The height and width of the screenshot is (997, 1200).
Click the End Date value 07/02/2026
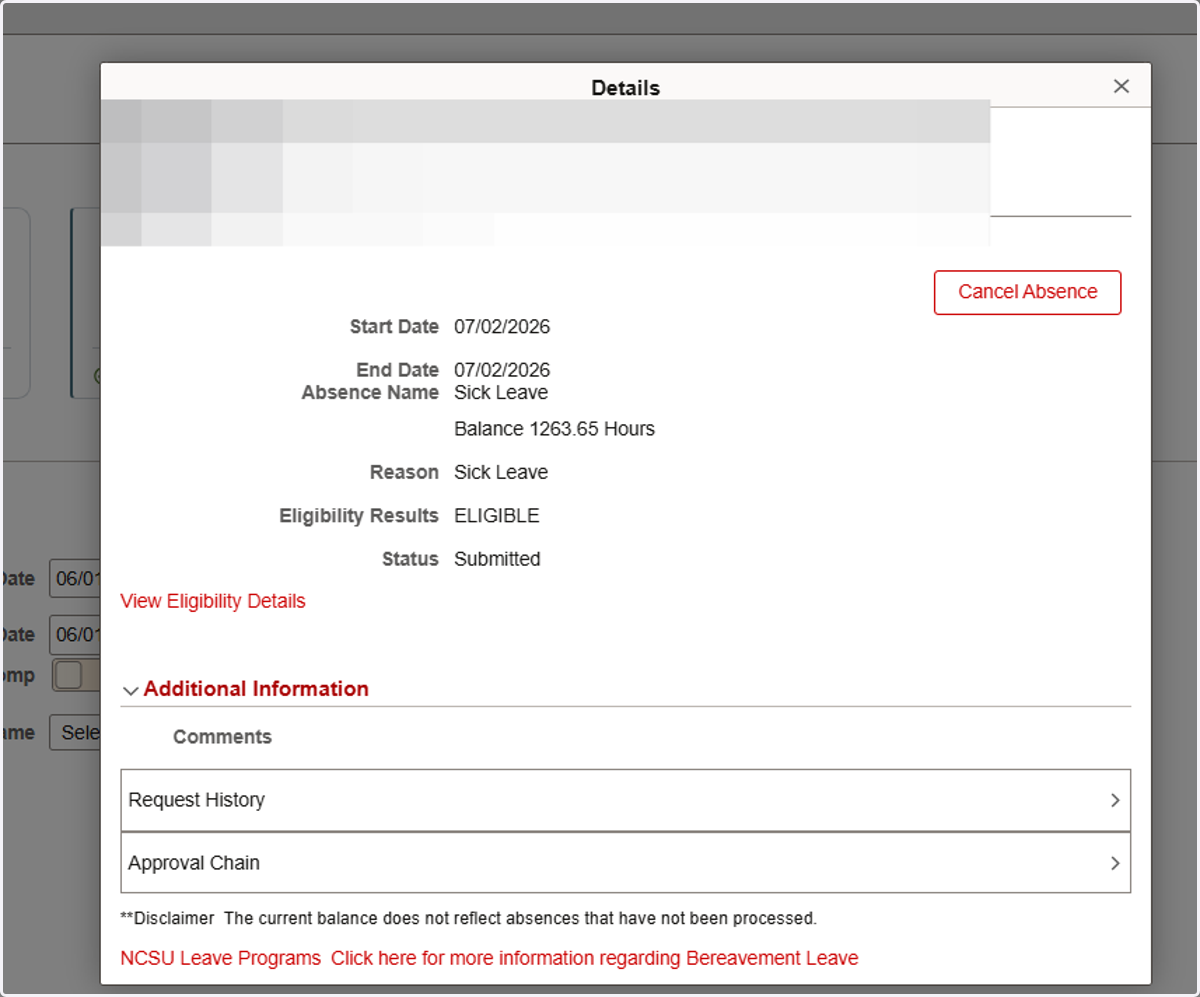point(502,370)
